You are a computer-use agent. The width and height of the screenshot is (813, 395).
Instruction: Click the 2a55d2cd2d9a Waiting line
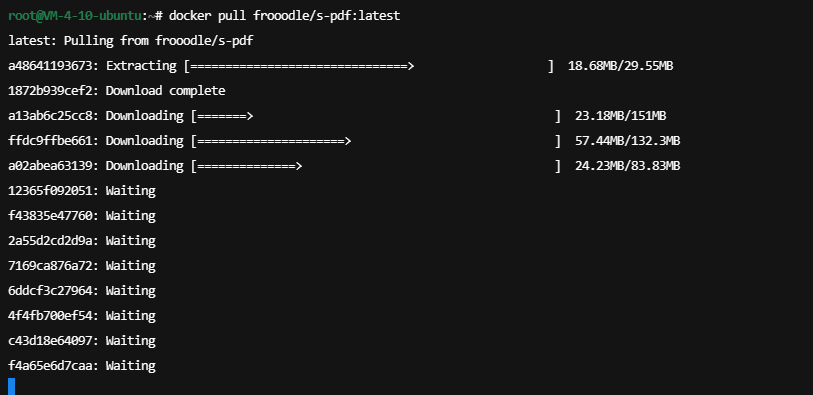tap(82, 241)
